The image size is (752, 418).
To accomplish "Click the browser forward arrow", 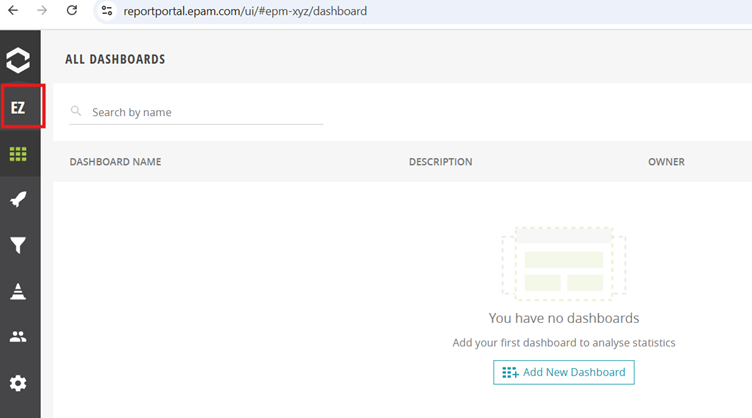I will (x=42, y=10).
